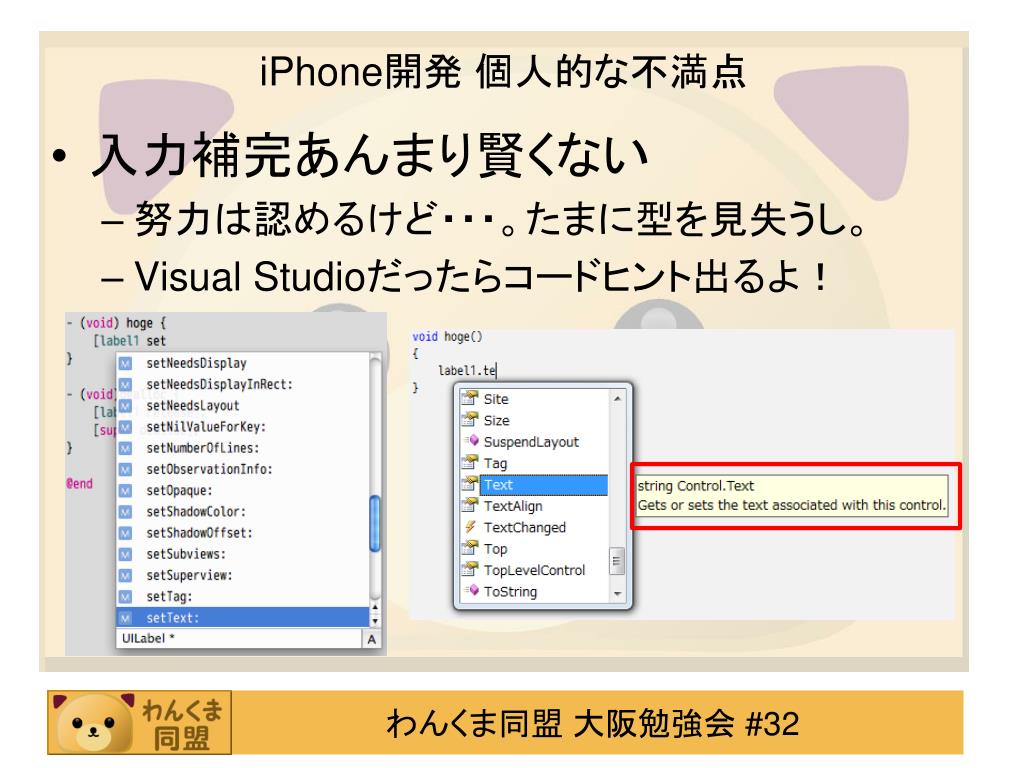Click the footer text わんくま同盟 大阪勉強会 #32
The width and height of the screenshot is (1024, 768).
592,724
